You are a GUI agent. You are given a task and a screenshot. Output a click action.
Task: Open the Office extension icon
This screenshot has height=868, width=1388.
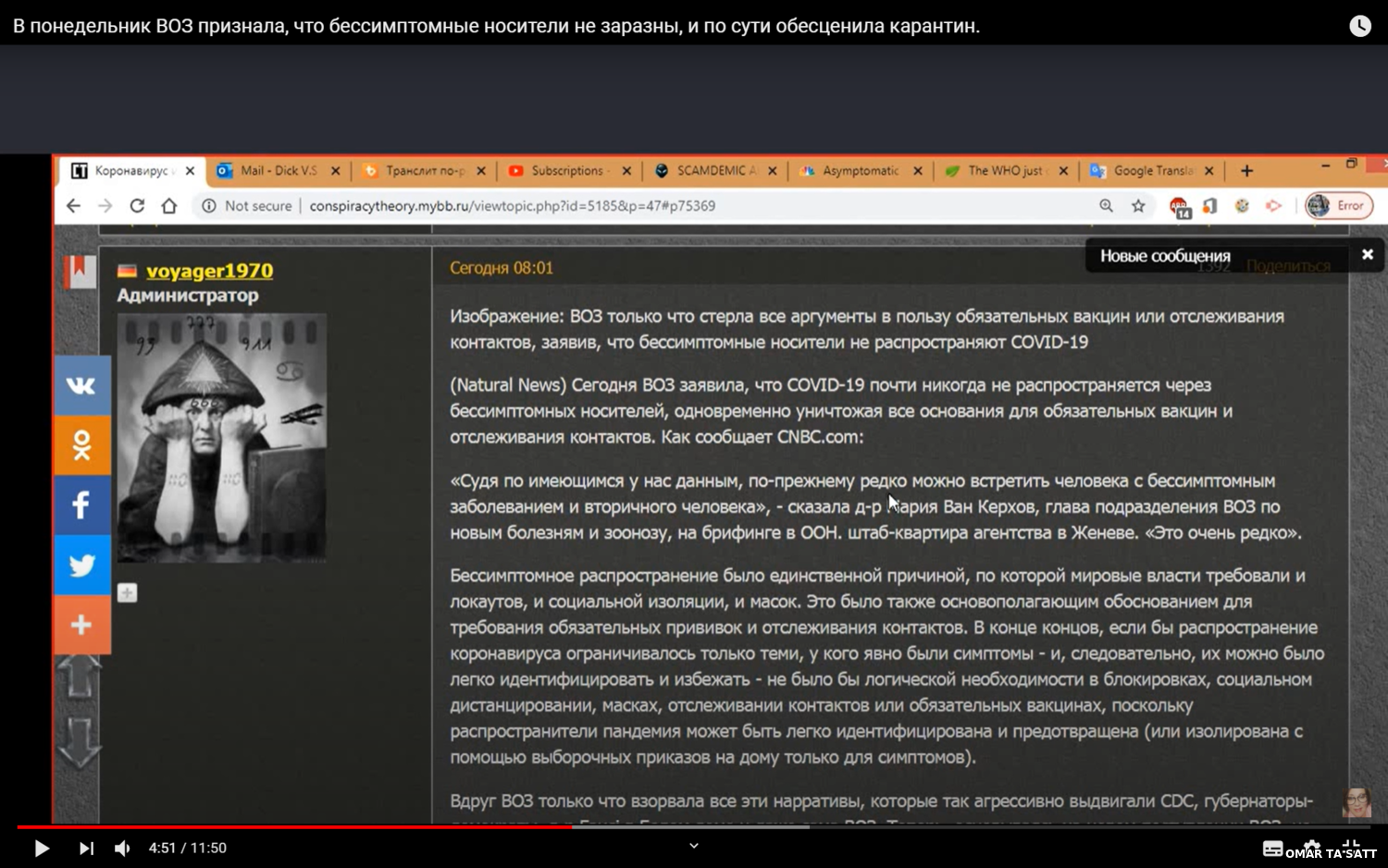(1210, 205)
